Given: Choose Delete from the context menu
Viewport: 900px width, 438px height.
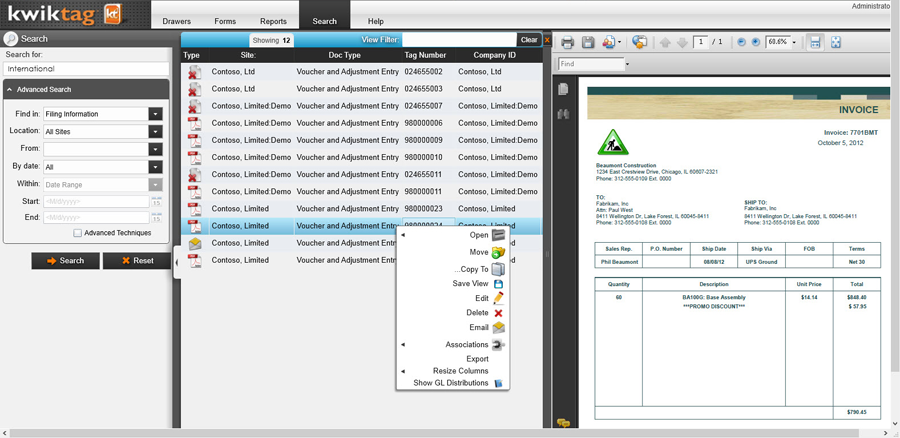Looking at the screenshot, I should [x=453, y=313].
